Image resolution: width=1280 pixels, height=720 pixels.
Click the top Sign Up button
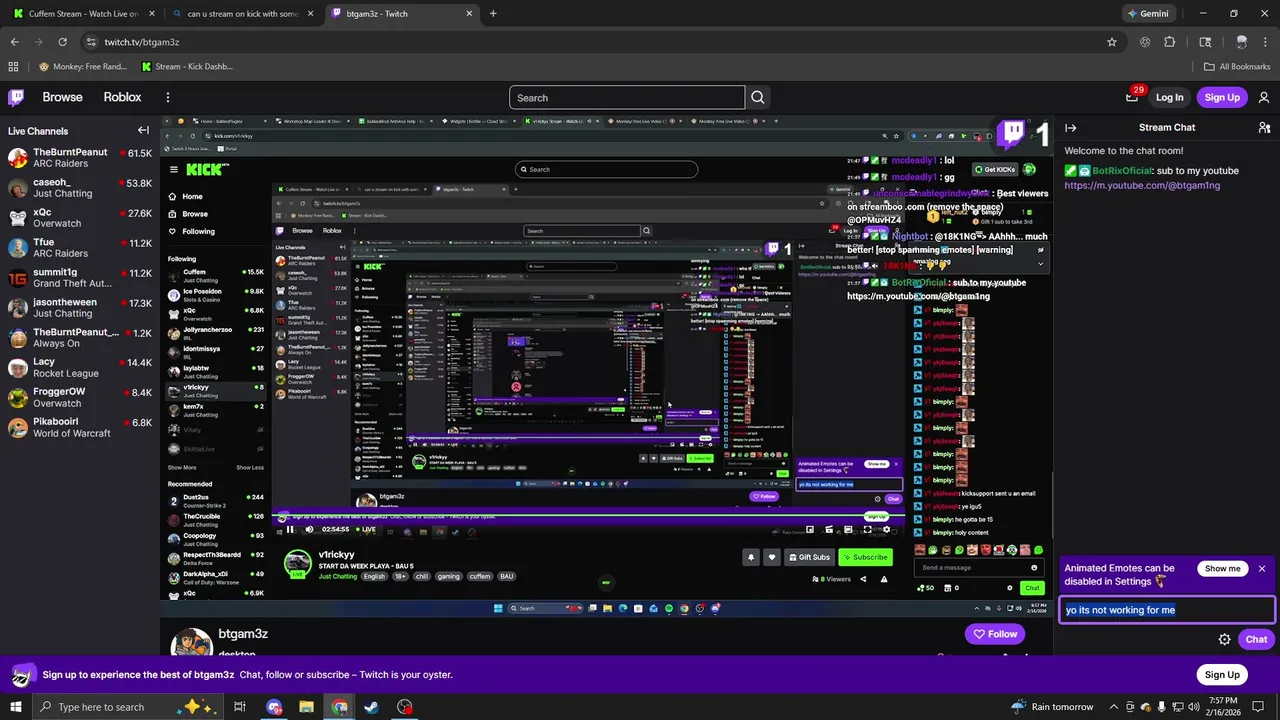pyautogui.click(x=1222, y=97)
